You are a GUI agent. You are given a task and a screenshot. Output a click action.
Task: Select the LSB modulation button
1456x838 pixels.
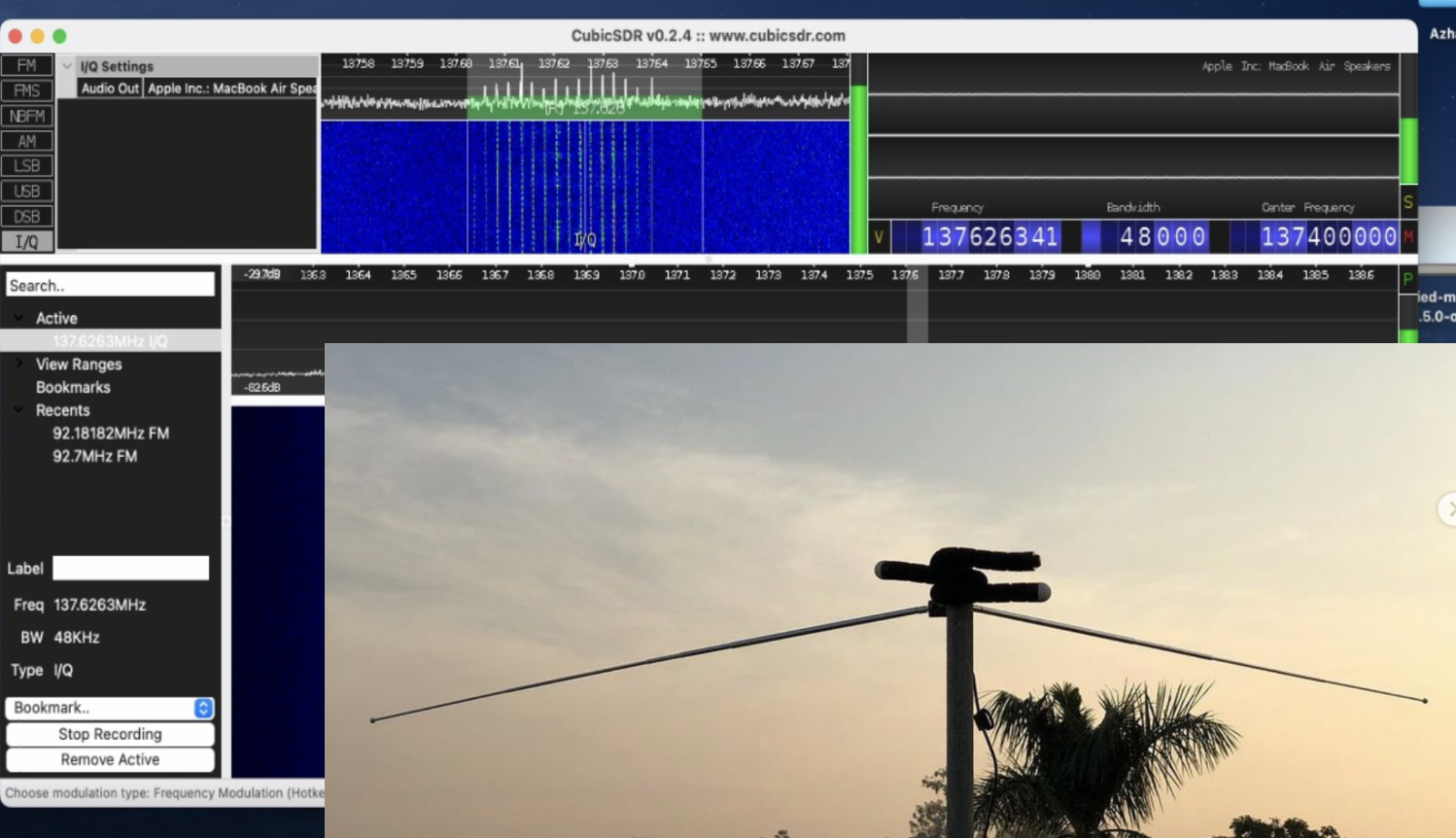(26, 166)
